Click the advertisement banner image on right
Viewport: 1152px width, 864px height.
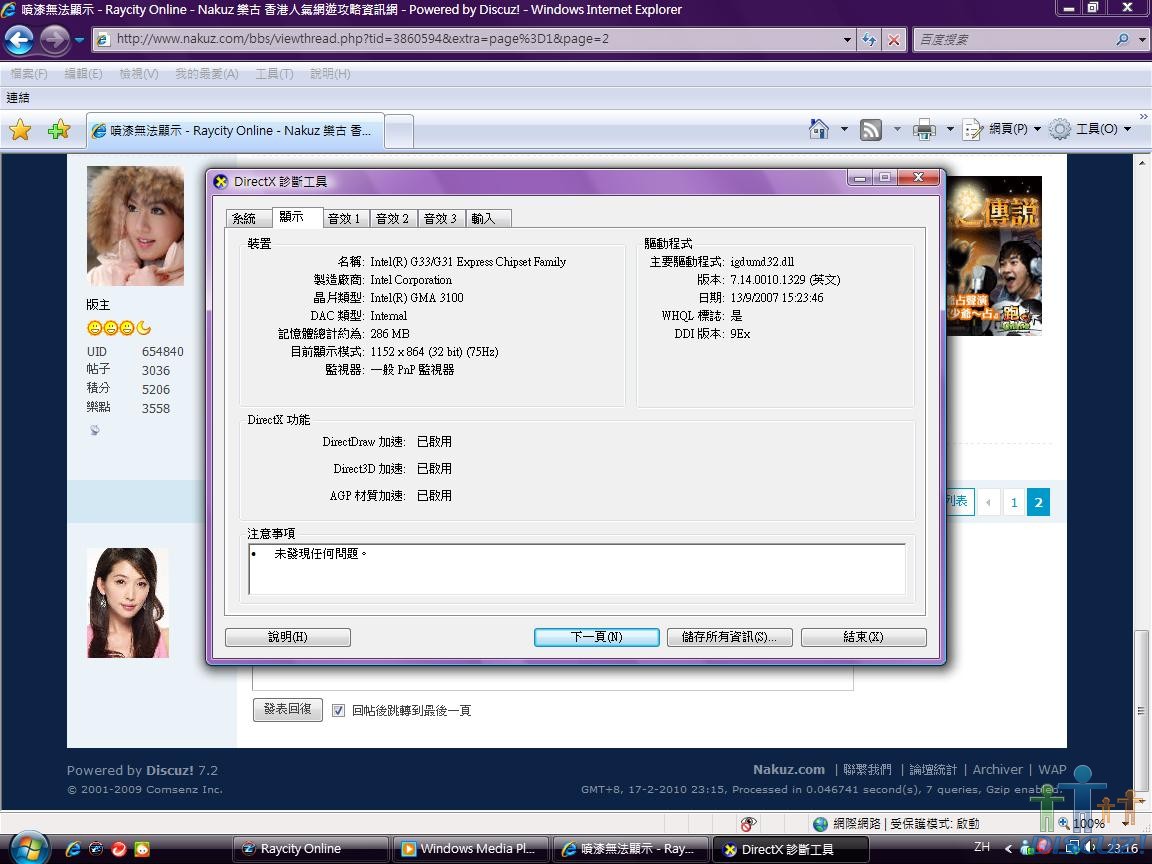point(994,256)
